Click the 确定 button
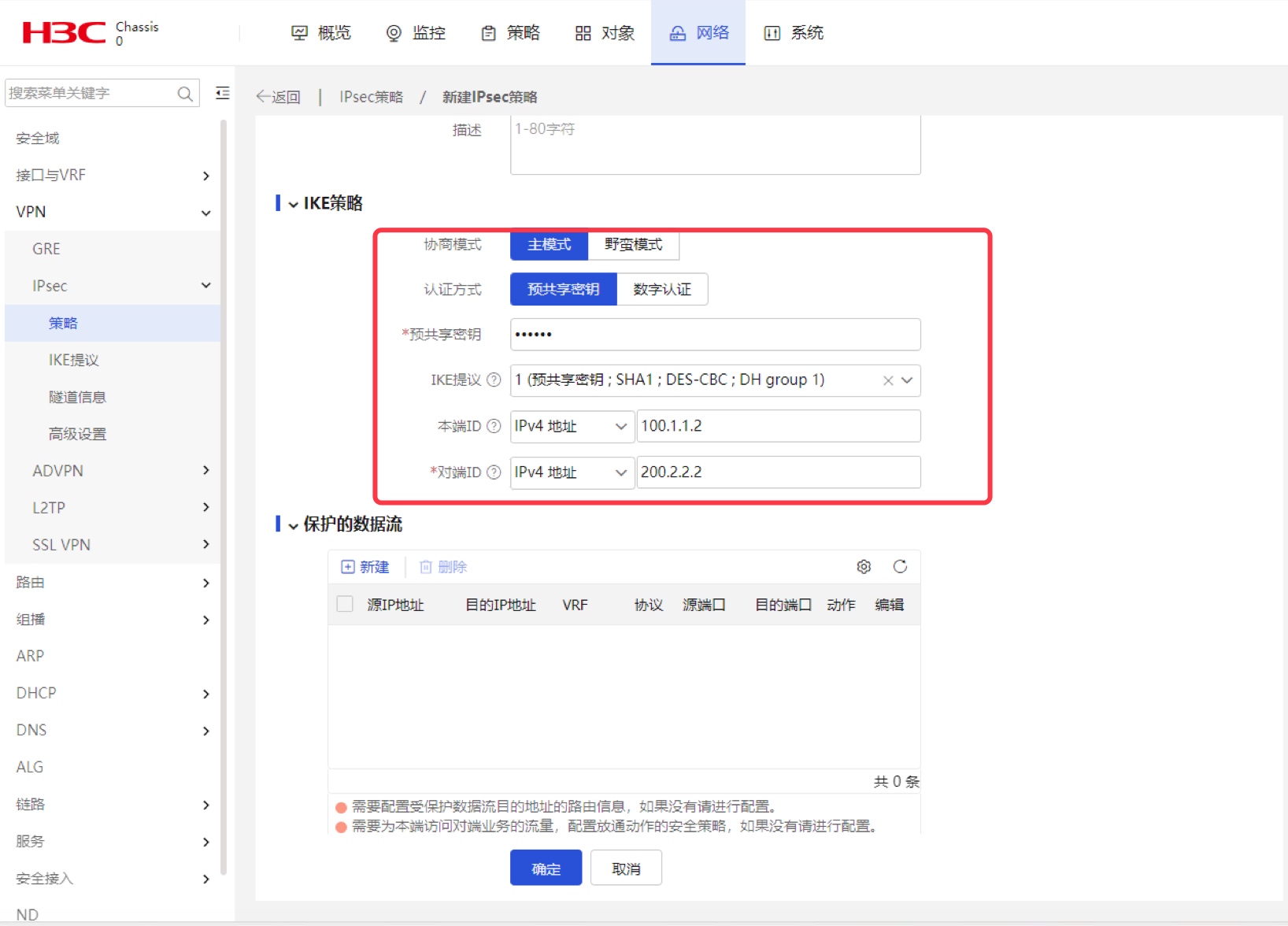Image resolution: width=1288 pixels, height=926 pixels. pos(546,868)
